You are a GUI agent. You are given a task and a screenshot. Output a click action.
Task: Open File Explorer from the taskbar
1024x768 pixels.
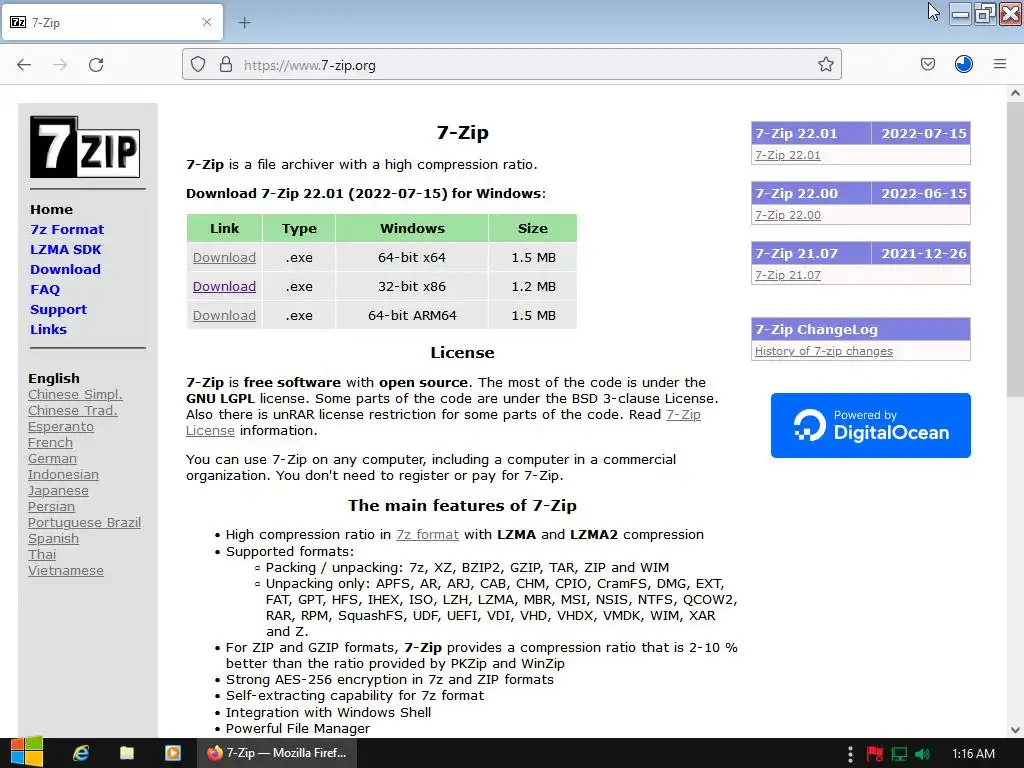pyautogui.click(x=127, y=753)
